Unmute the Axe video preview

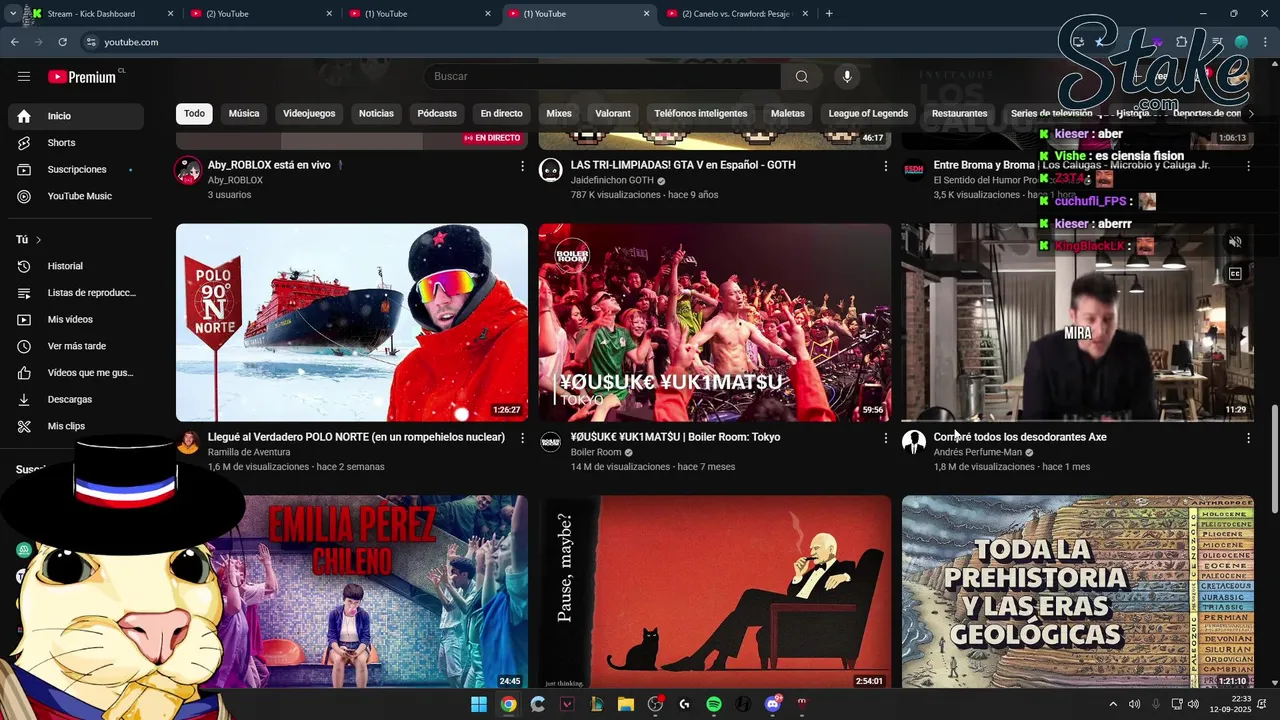point(1235,242)
